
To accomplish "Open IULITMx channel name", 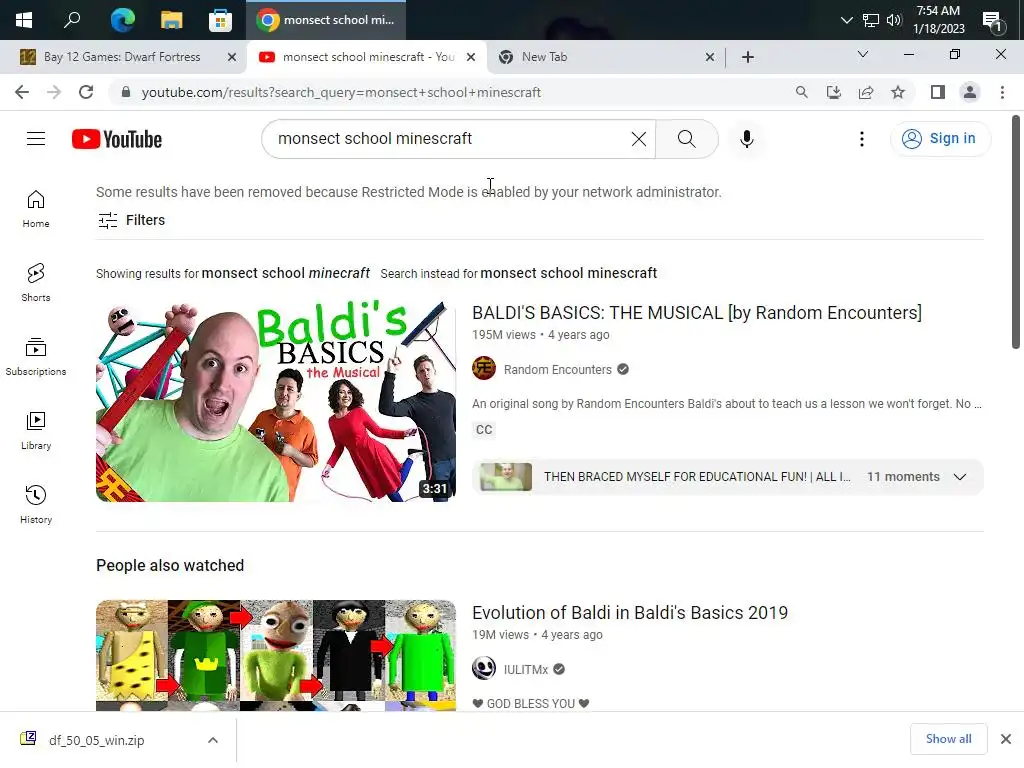I will point(526,669).
